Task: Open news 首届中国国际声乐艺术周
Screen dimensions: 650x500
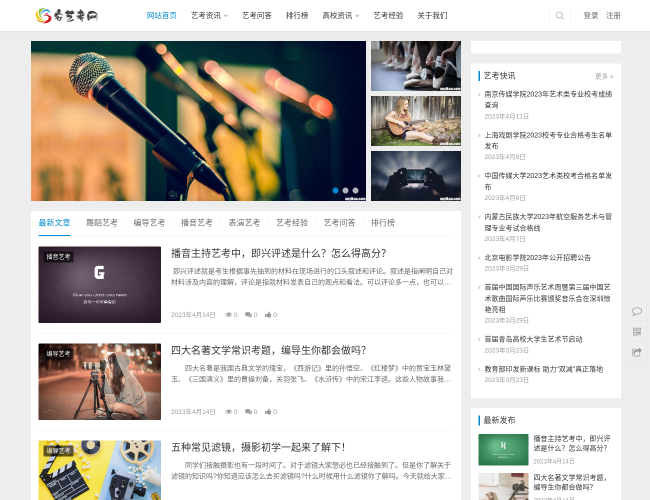Action: click(547, 298)
